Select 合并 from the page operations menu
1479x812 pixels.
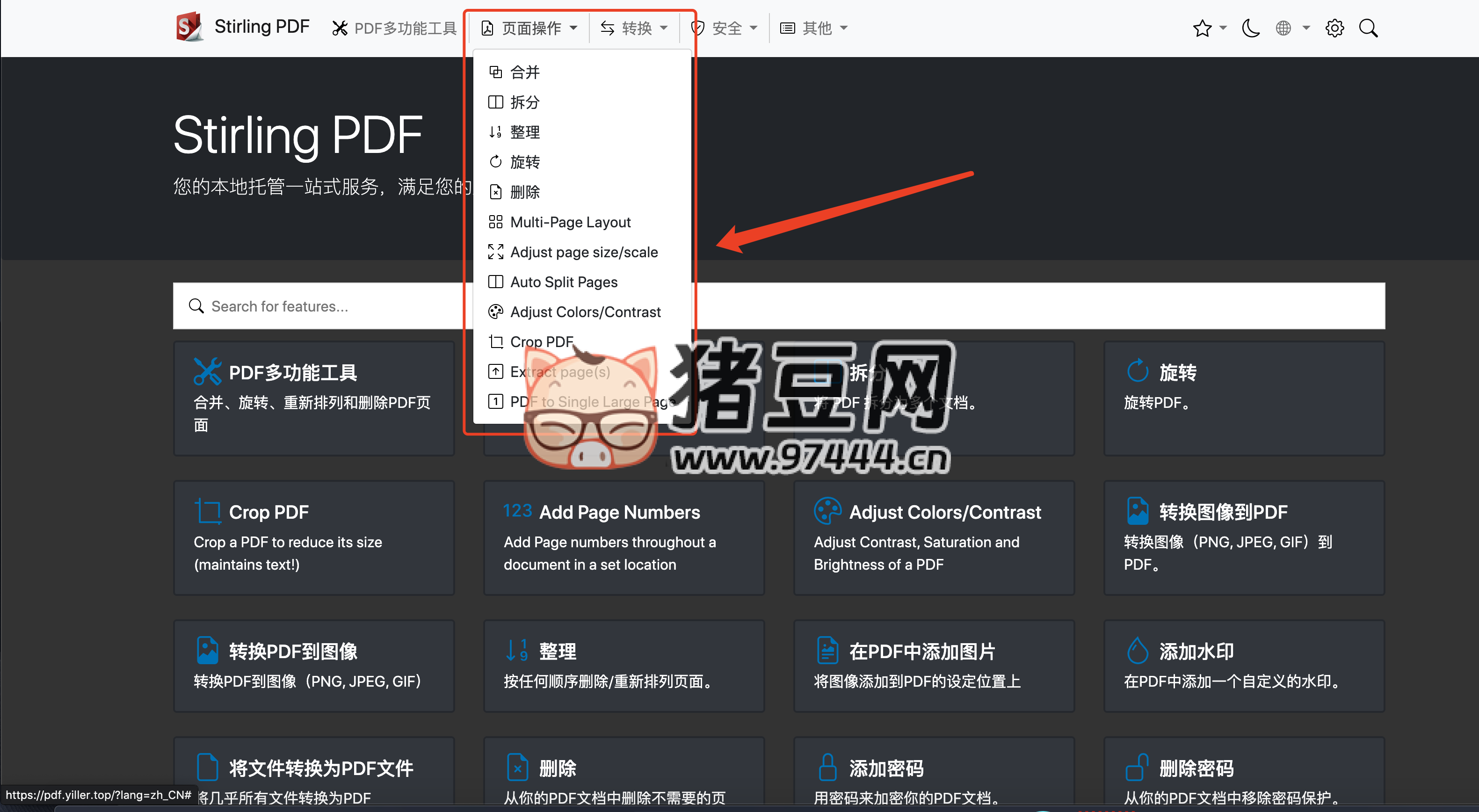click(x=582, y=72)
